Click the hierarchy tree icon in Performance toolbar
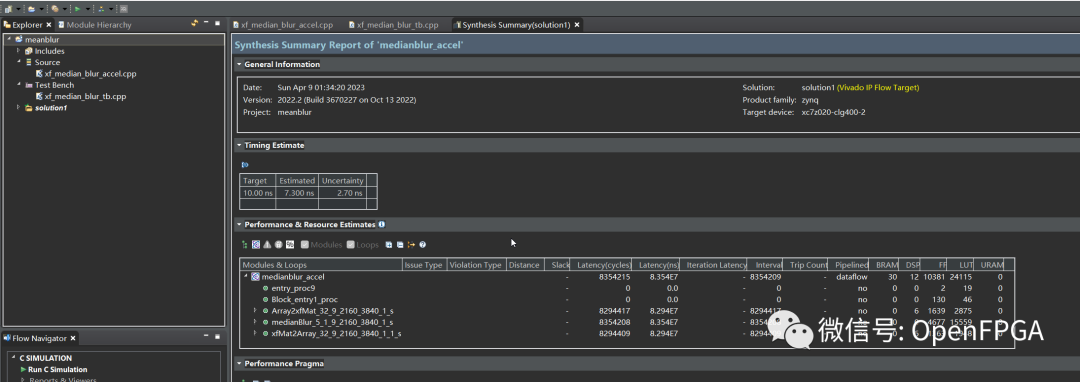Viewport: 1080px width, 382px height. click(x=245, y=244)
